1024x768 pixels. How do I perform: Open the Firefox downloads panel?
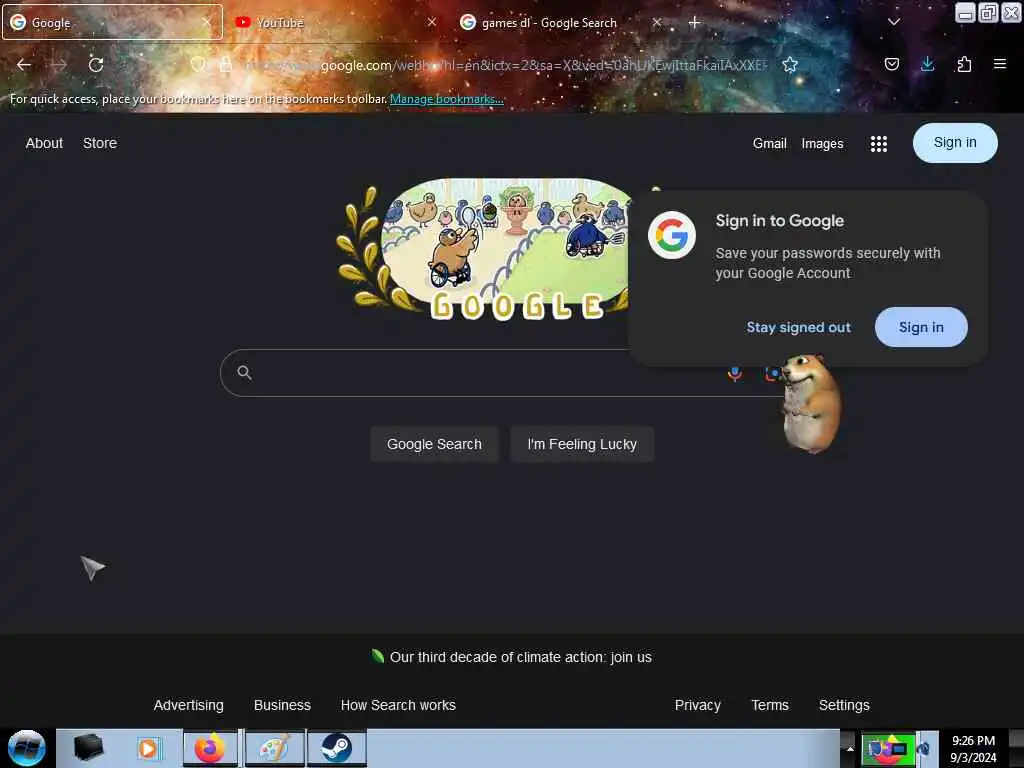click(x=927, y=64)
